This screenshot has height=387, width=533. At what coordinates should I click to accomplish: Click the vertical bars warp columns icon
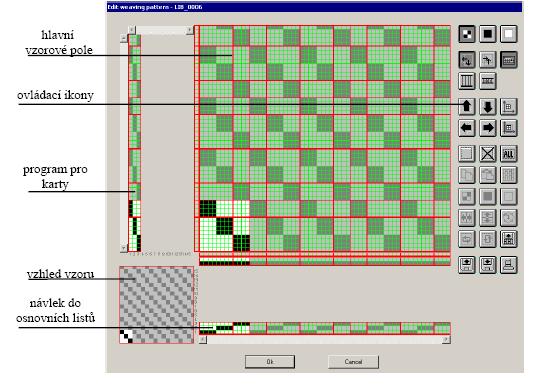coord(466,81)
